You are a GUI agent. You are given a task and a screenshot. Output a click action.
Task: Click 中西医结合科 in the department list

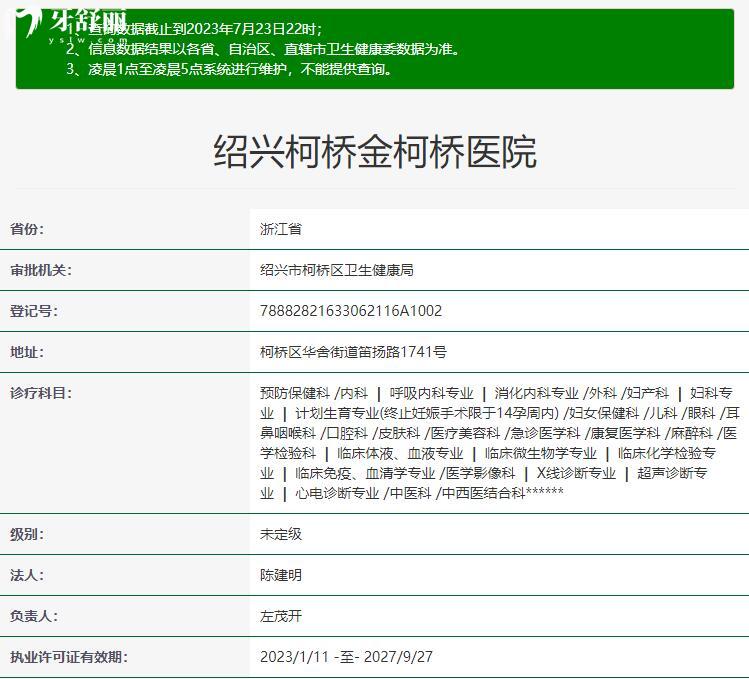483,493
